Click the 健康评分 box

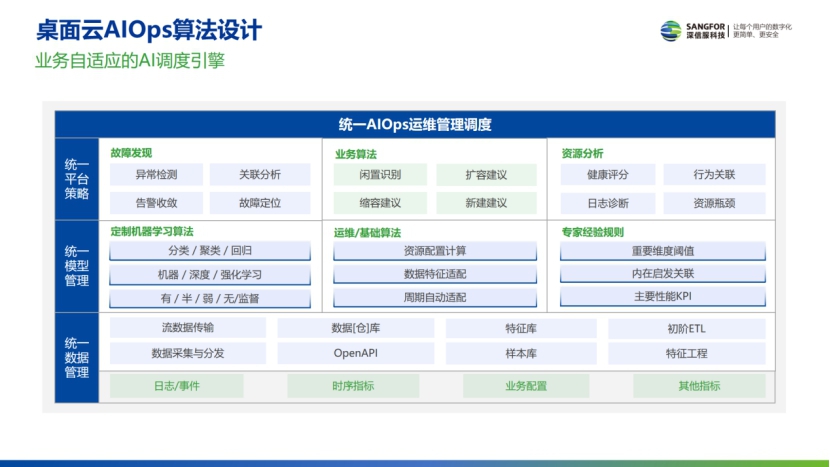(x=608, y=175)
